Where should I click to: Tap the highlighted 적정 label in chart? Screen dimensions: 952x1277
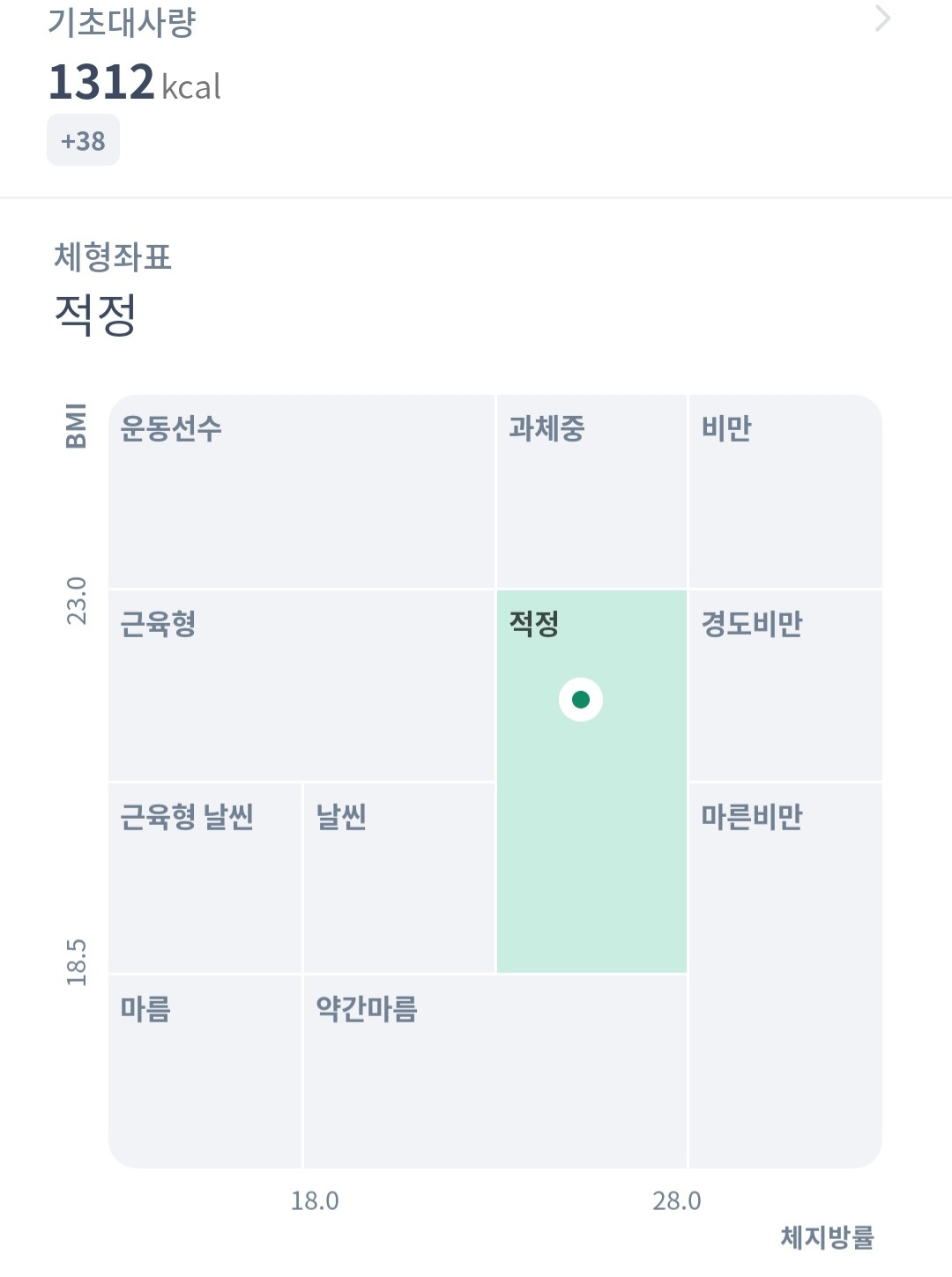point(534,624)
